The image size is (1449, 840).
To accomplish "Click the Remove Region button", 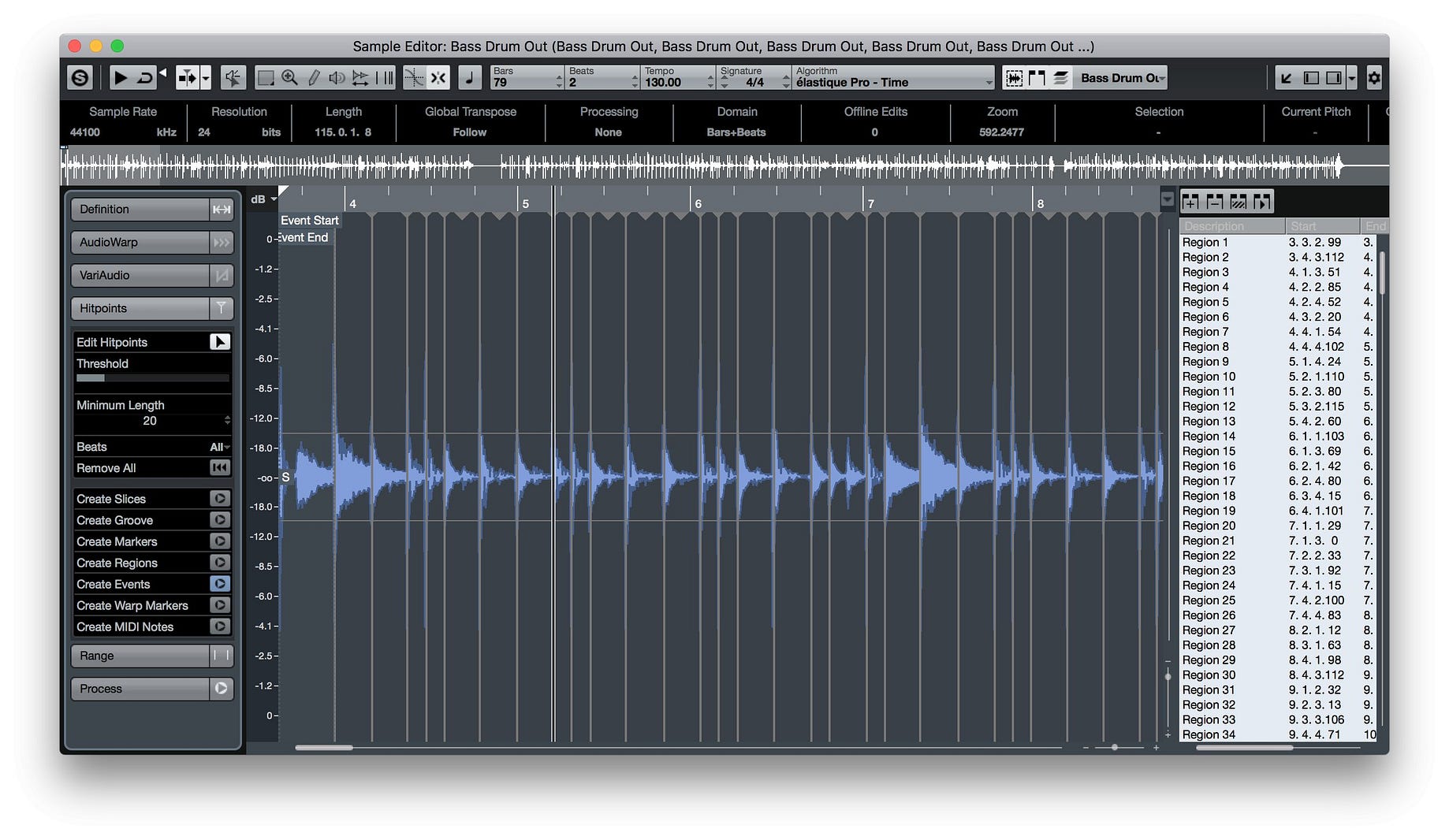I will tap(1213, 201).
